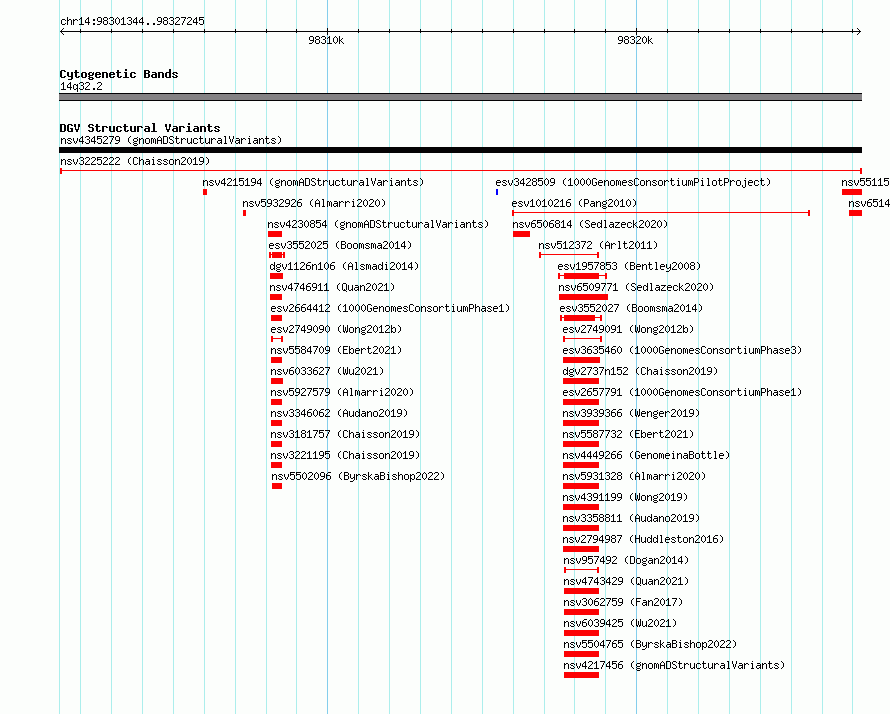This screenshot has height=714, width=890.
Task: Select the nsv4230854 gnomADStructuralVariants label
Action: click(x=378, y=224)
